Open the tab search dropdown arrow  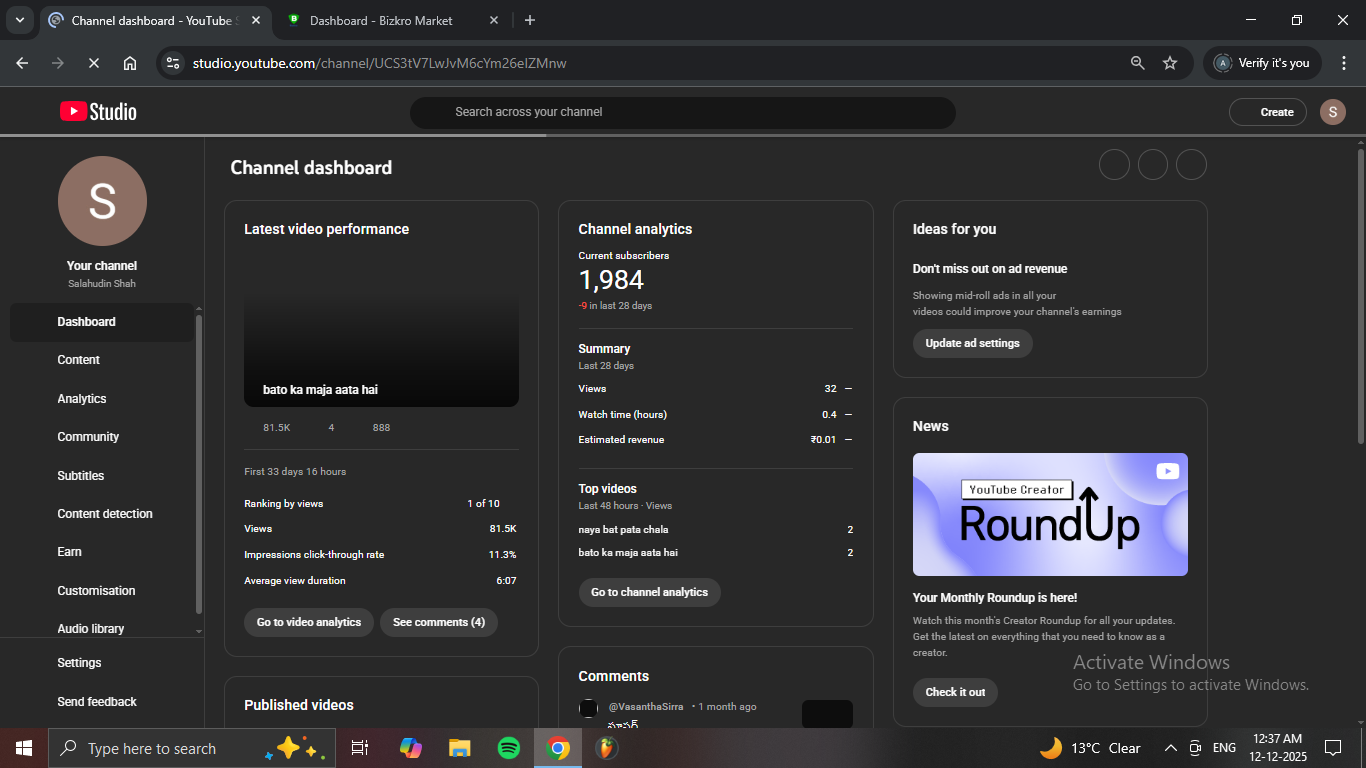[x=19, y=20]
